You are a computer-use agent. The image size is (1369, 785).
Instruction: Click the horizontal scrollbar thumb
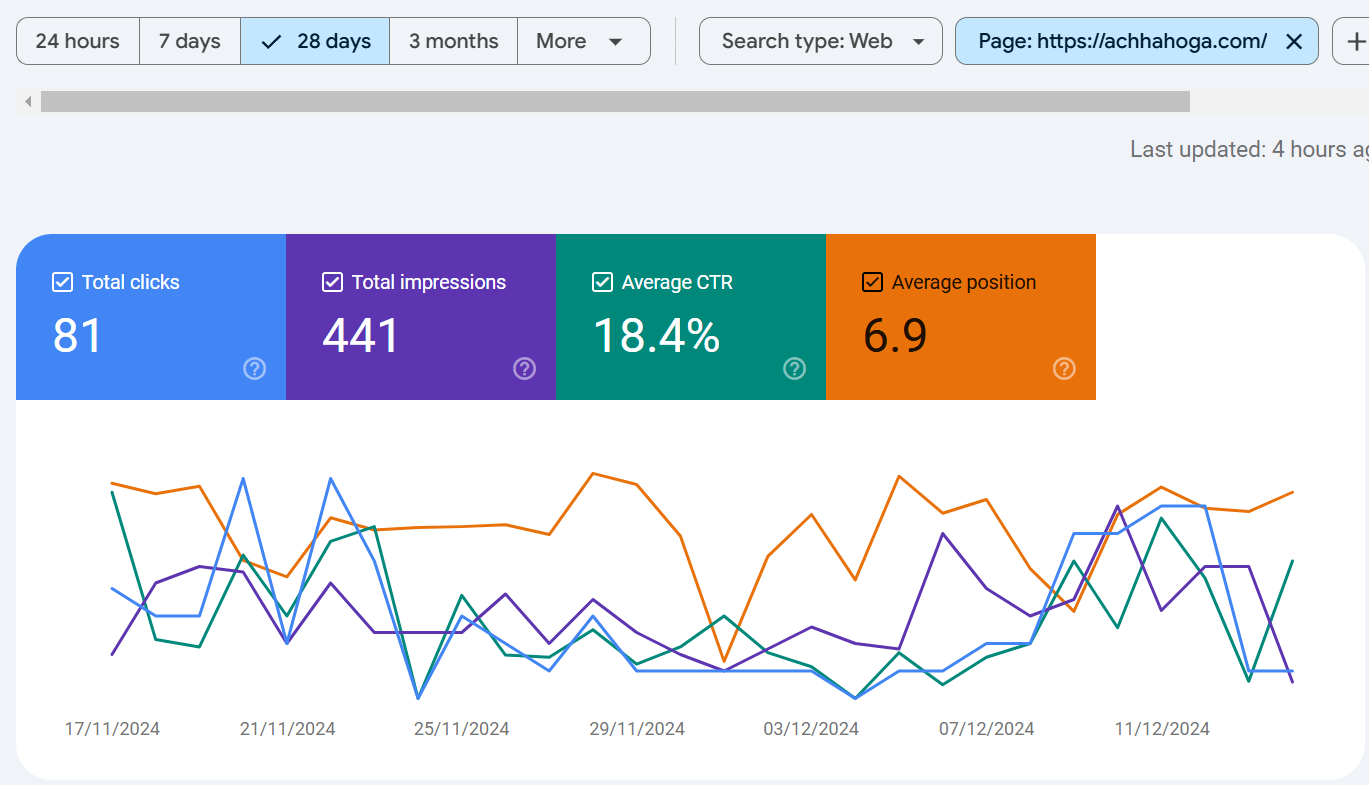coord(615,101)
